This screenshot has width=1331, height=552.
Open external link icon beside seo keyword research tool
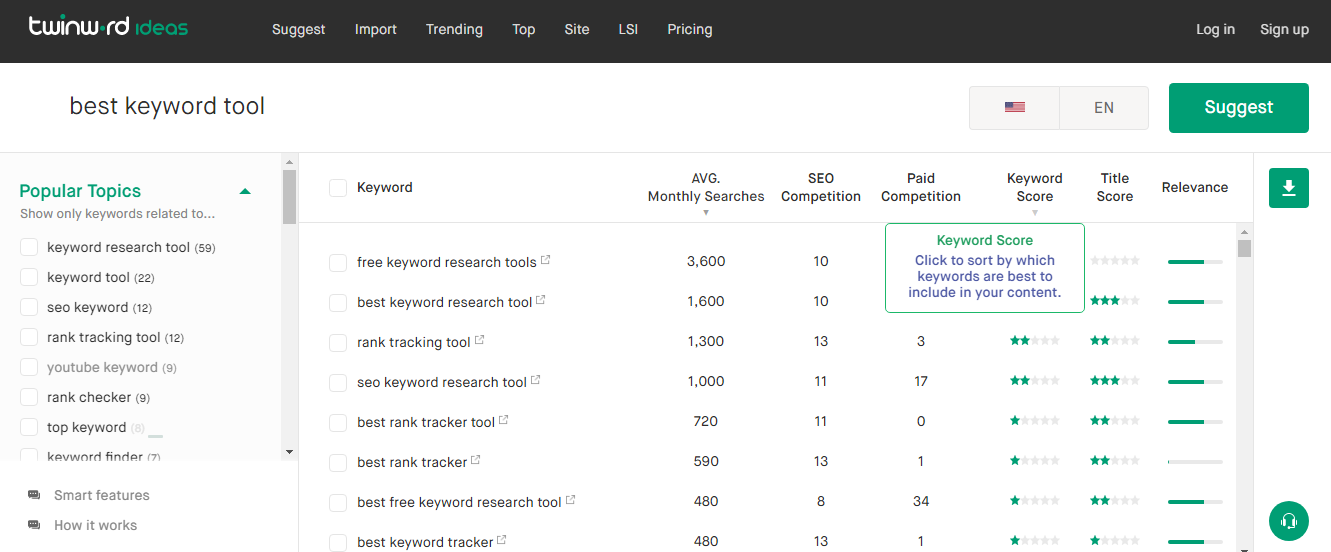tap(536, 380)
